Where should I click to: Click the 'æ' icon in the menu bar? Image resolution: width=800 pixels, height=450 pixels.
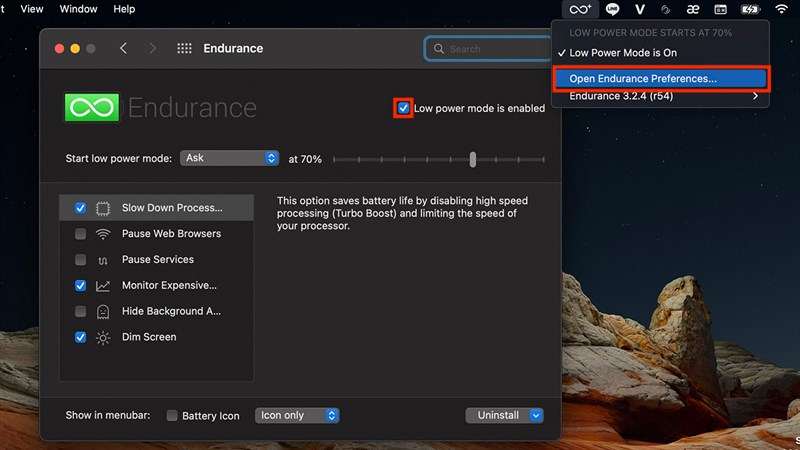pyautogui.click(x=692, y=9)
